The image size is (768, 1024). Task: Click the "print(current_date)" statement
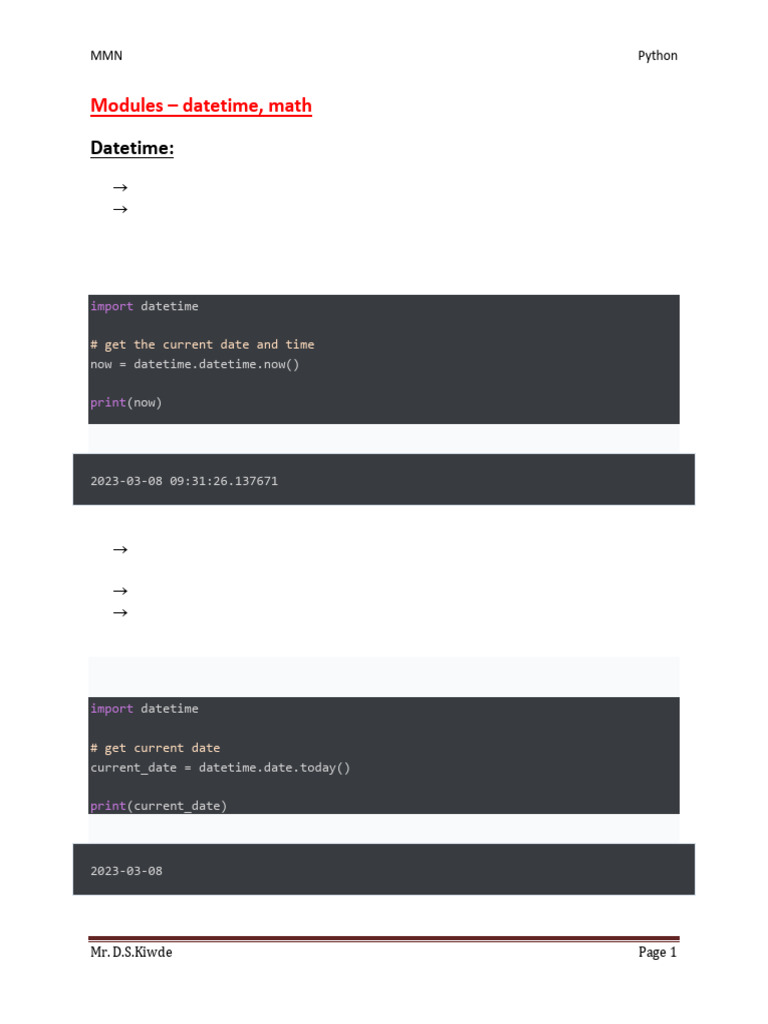pyautogui.click(x=158, y=806)
